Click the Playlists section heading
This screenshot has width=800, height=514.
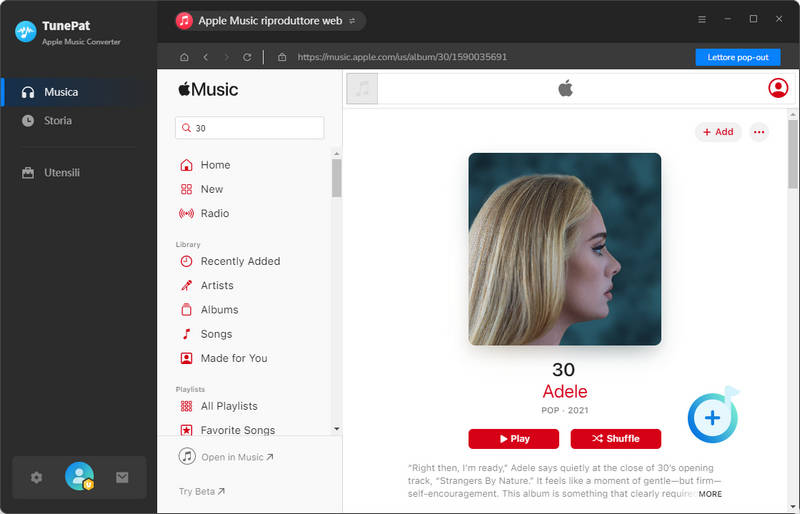(x=190, y=389)
